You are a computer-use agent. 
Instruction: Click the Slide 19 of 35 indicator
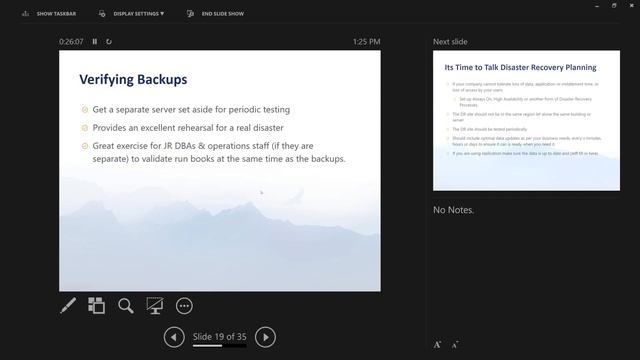(x=220, y=337)
